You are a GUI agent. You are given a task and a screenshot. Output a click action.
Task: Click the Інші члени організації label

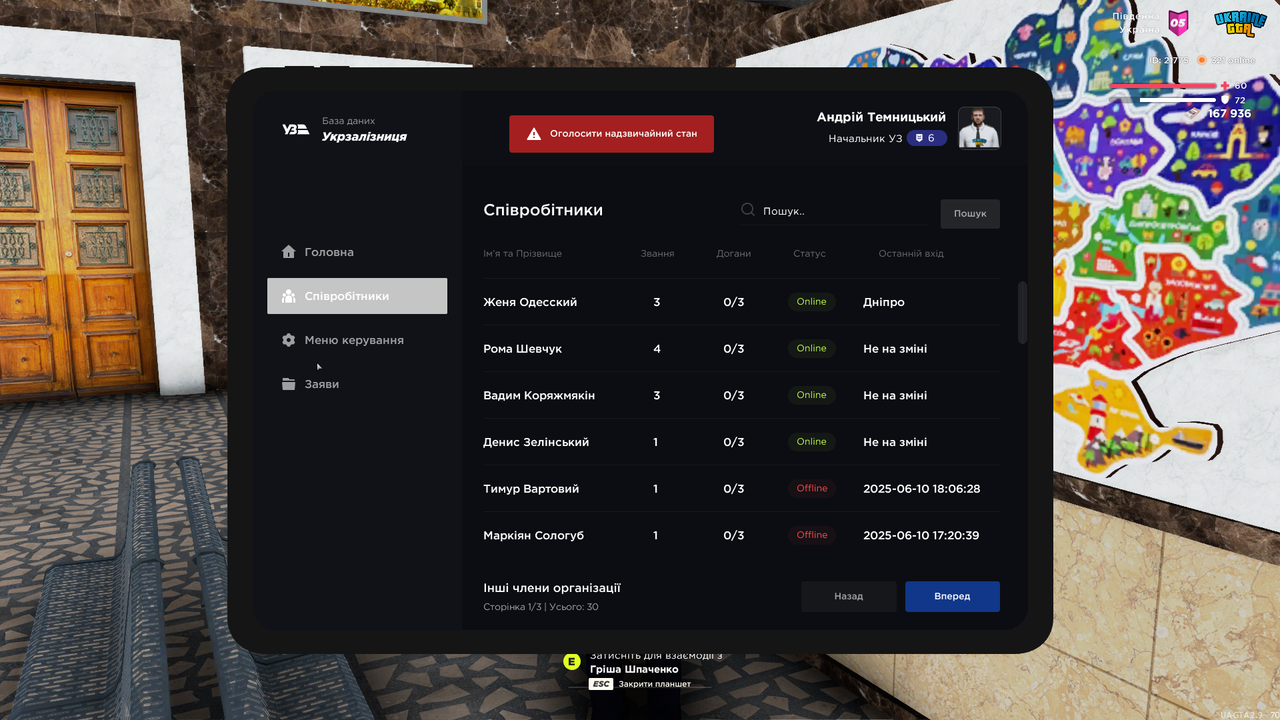point(552,588)
